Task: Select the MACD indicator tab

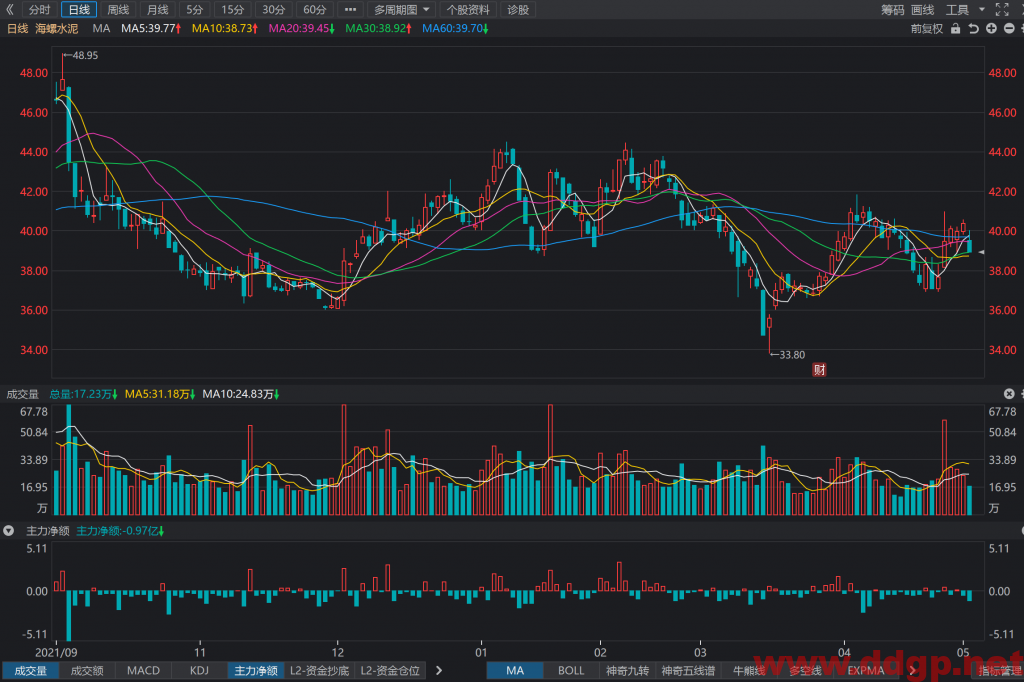Action: 143,670
